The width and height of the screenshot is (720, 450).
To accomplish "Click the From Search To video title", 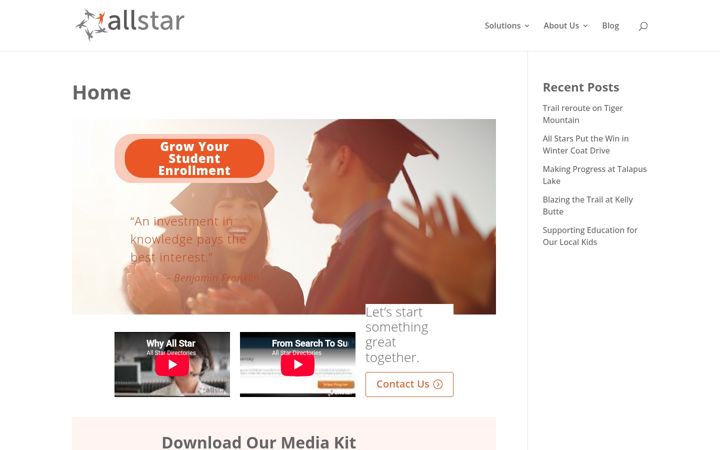I will 309,343.
